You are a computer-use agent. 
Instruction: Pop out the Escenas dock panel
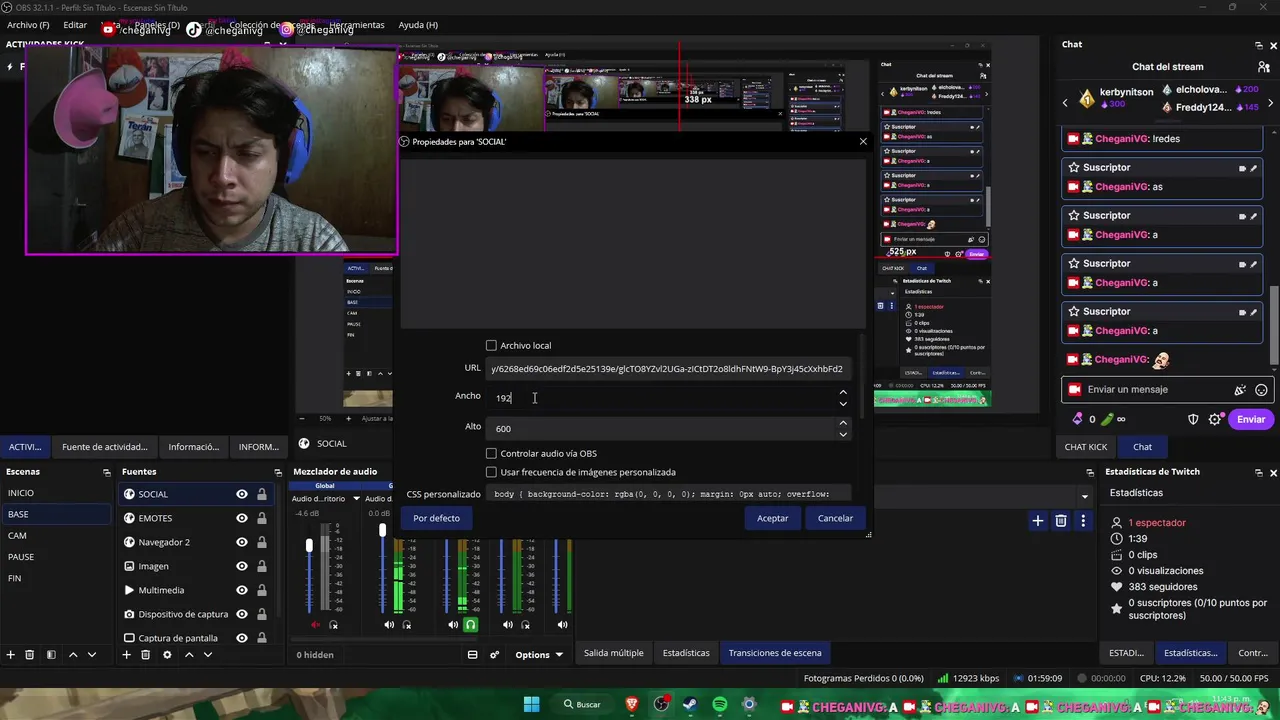click(x=106, y=472)
